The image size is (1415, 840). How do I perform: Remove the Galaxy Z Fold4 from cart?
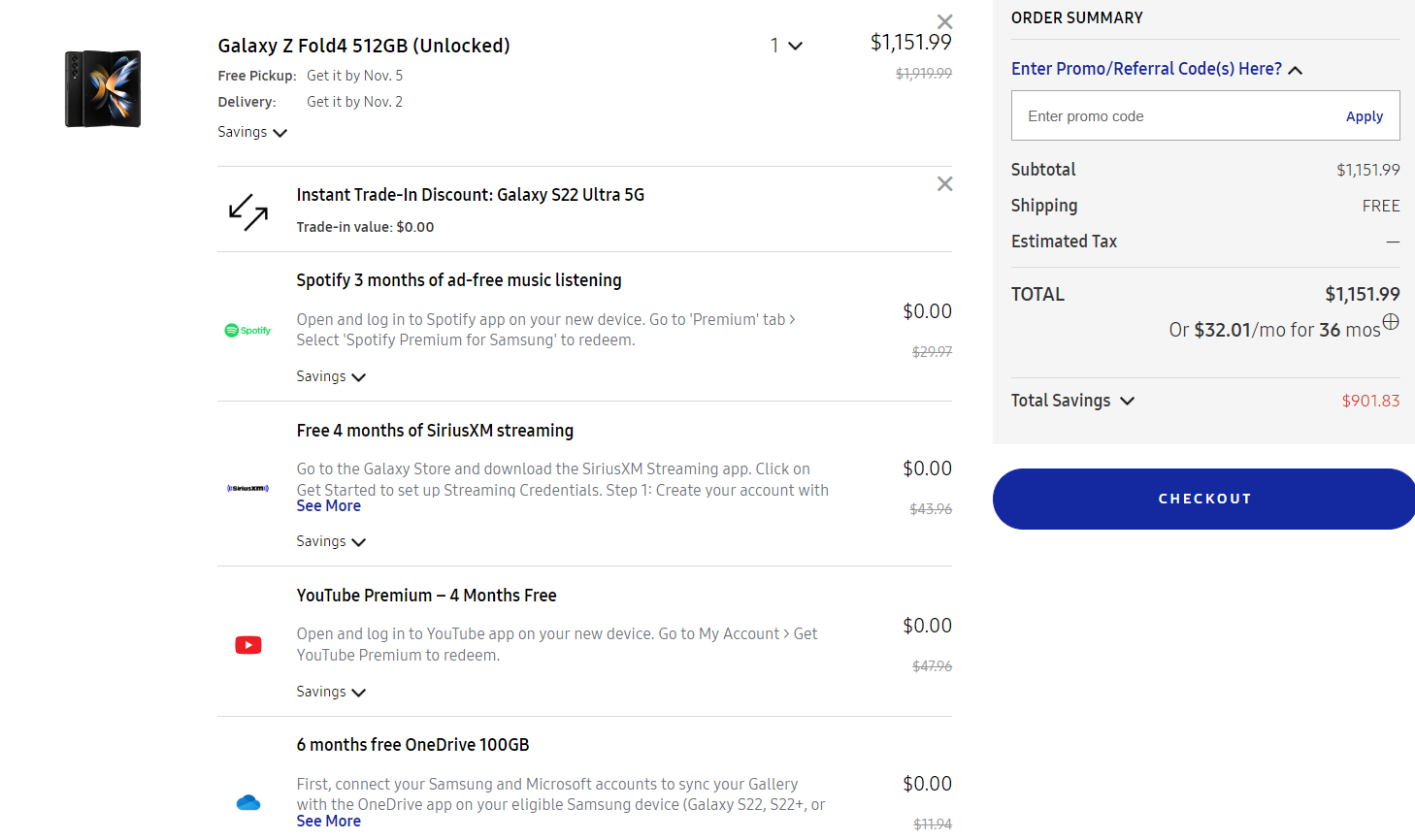(944, 20)
